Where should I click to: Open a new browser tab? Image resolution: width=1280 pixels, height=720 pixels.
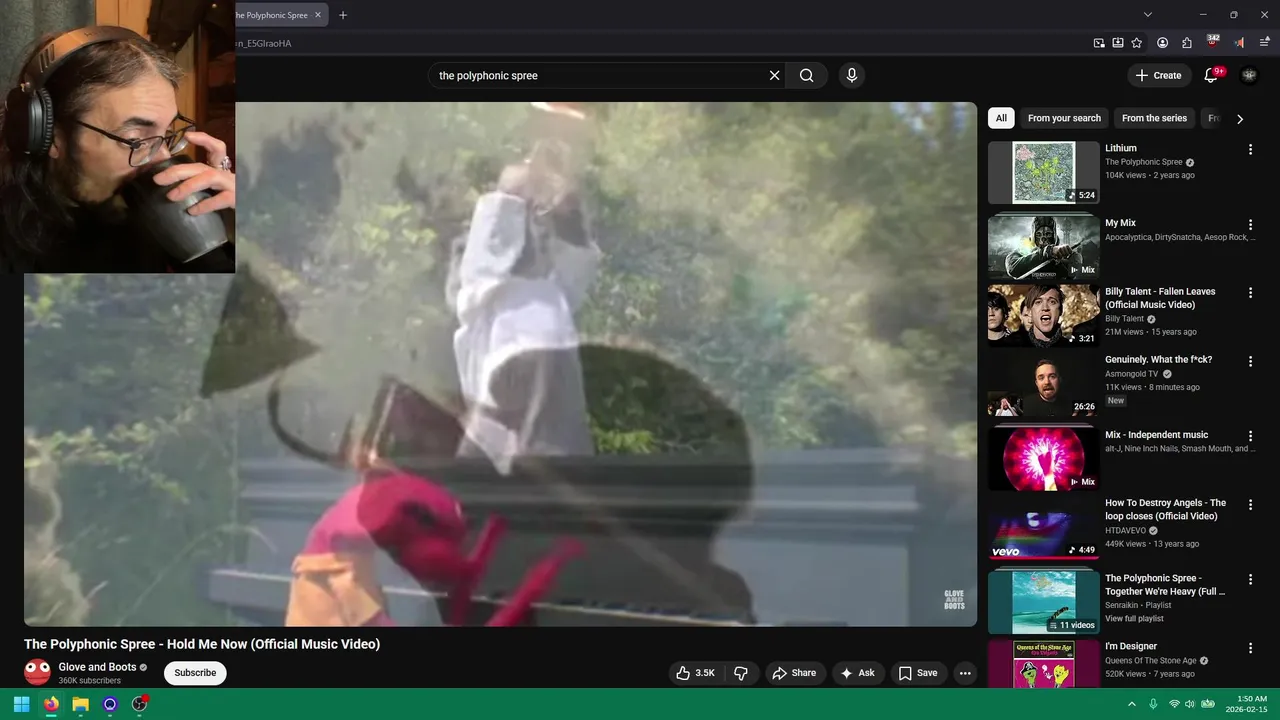343,15
